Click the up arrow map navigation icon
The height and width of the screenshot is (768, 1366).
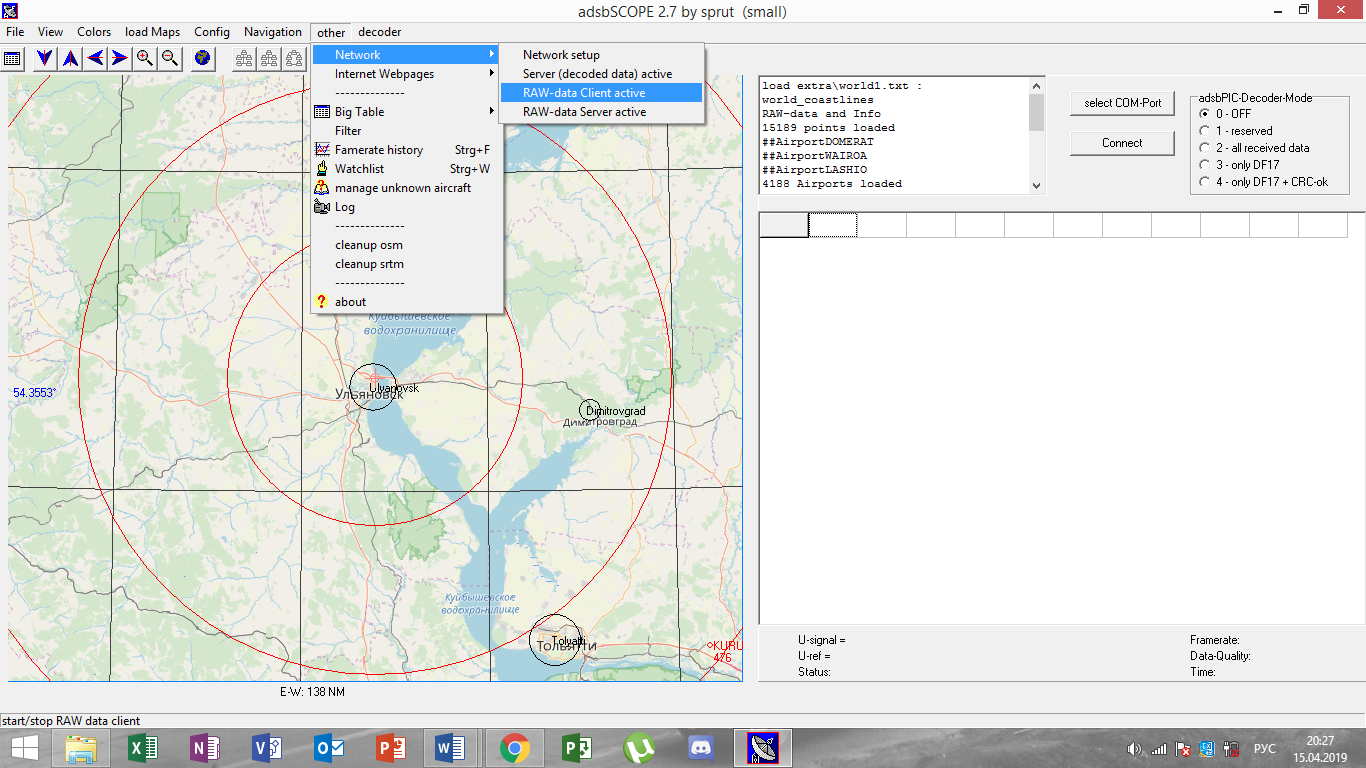click(x=70, y=58)
